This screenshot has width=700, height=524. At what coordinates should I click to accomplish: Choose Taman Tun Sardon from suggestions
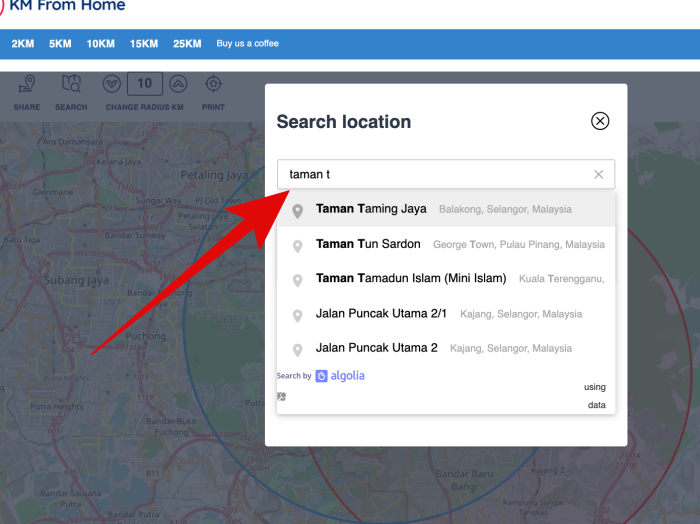coord(368,244)
